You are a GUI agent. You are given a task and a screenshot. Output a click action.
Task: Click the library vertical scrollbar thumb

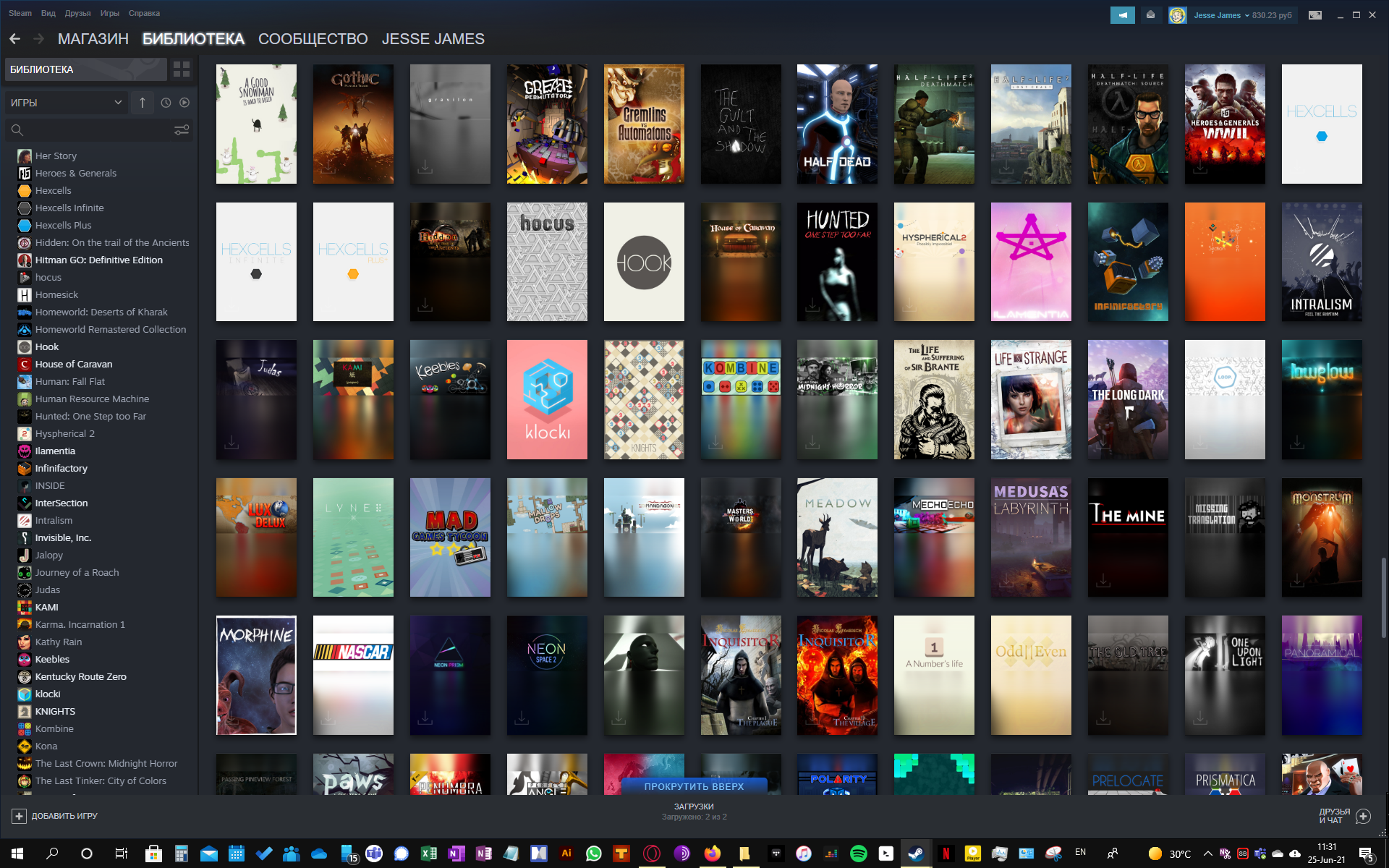point(1383,597)
